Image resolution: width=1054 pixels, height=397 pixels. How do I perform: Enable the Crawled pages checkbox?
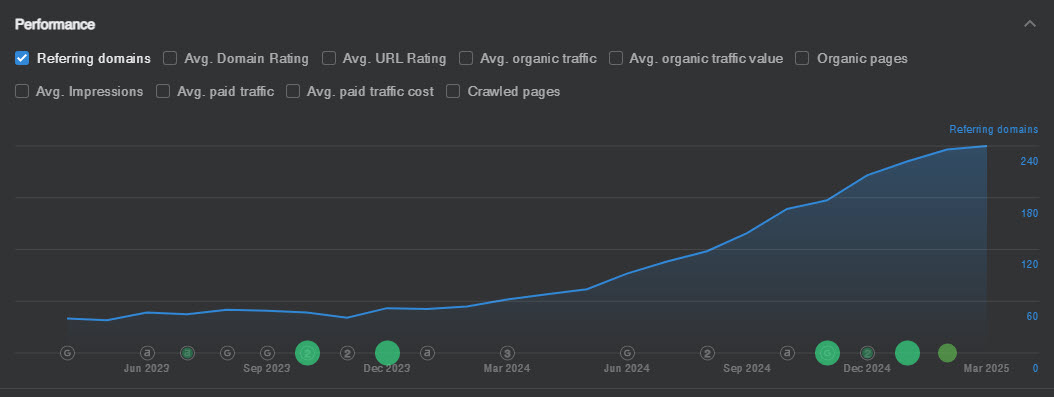point(454,91)
